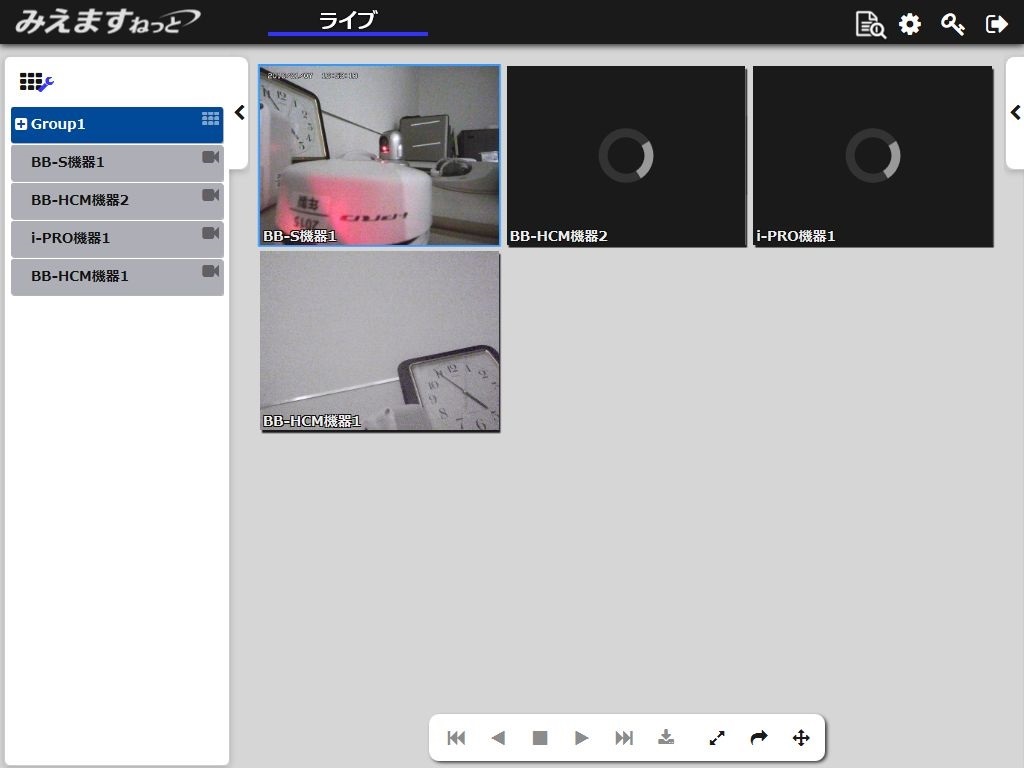
Task: Collapse the left camera list panel
Action: [x=239, y=113]
